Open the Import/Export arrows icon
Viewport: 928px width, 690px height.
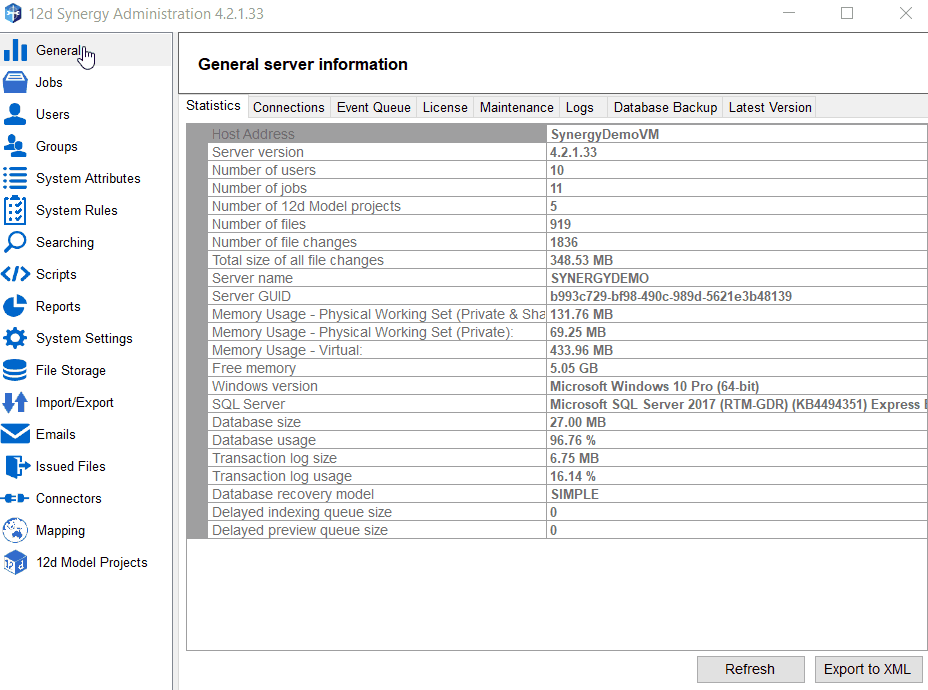tap(15, 402)
